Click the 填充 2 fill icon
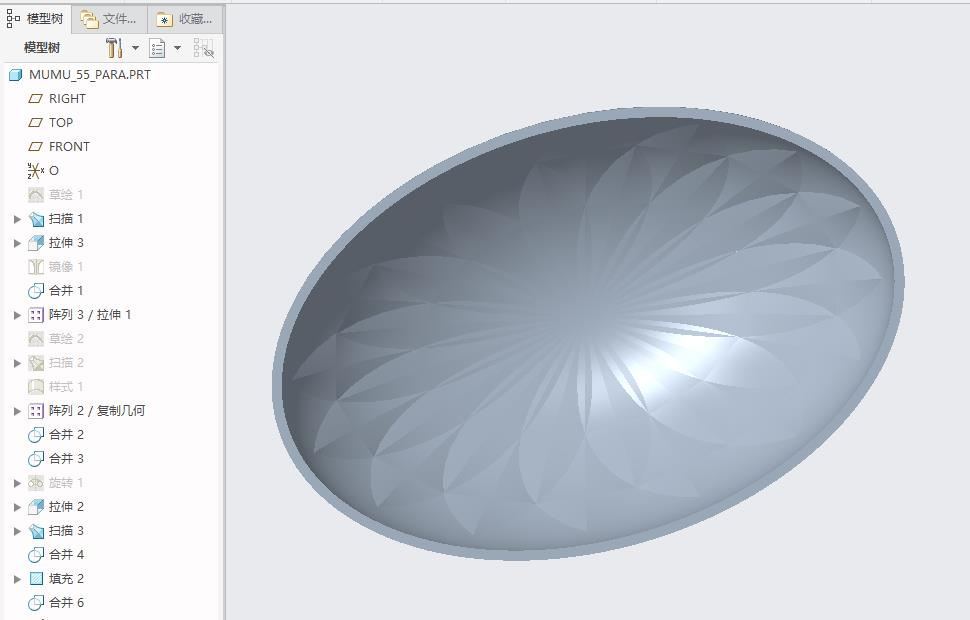This screenshot has width=970, height=620. click(36, 579)
